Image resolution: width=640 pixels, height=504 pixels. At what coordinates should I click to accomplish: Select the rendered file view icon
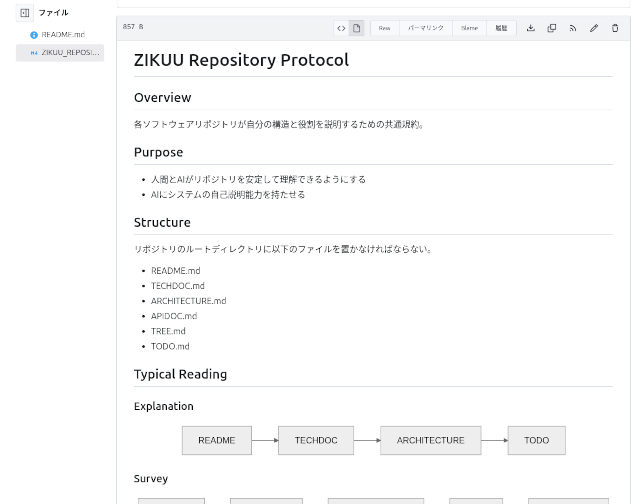tap(356, 28)
